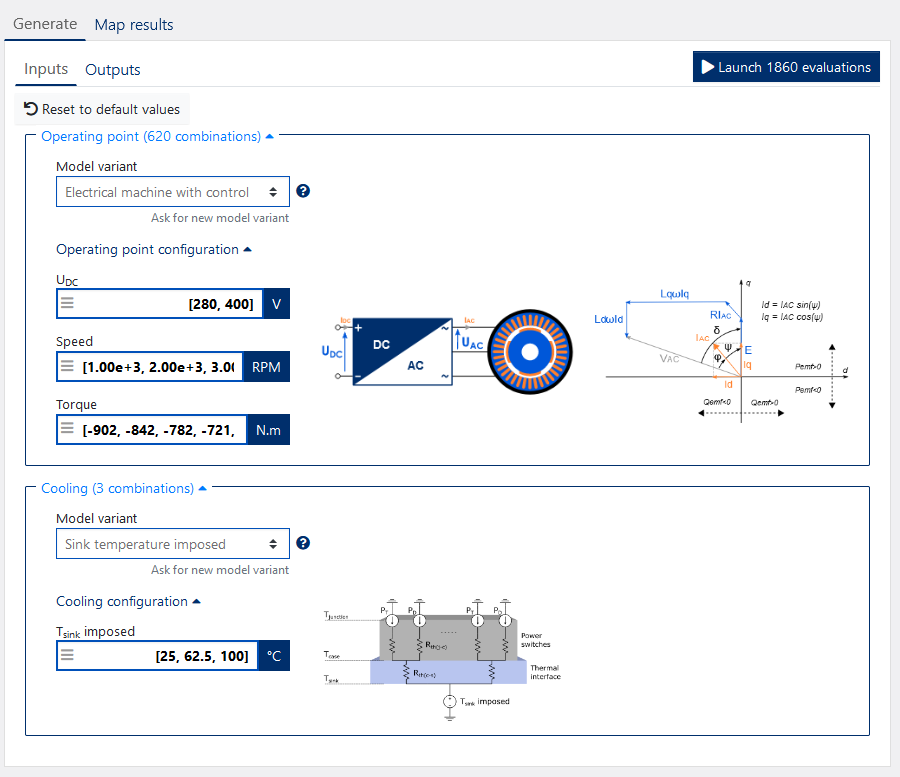
Task: Switch to the Map results tab
Action: (134, 25)
